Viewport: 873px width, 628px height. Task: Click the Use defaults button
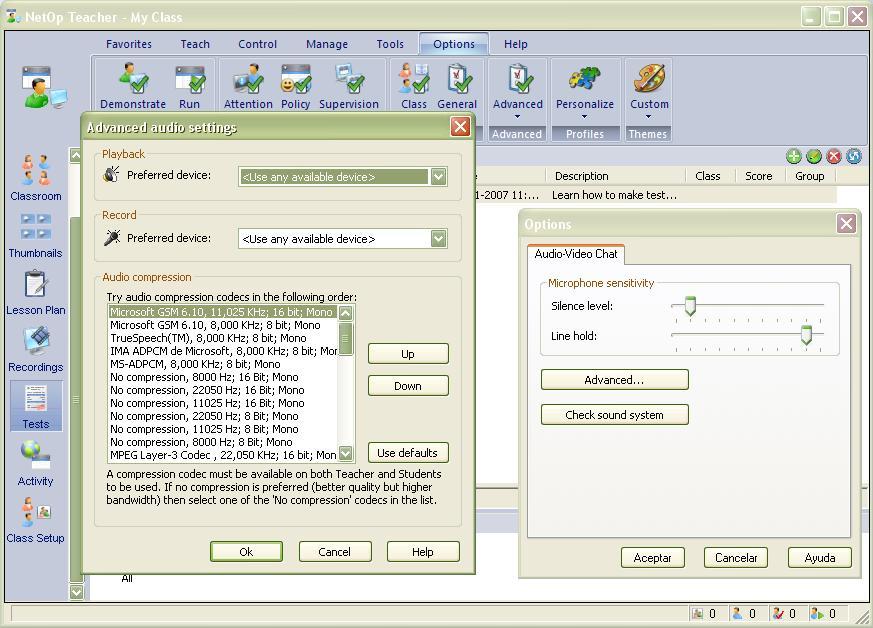point(408,453)
